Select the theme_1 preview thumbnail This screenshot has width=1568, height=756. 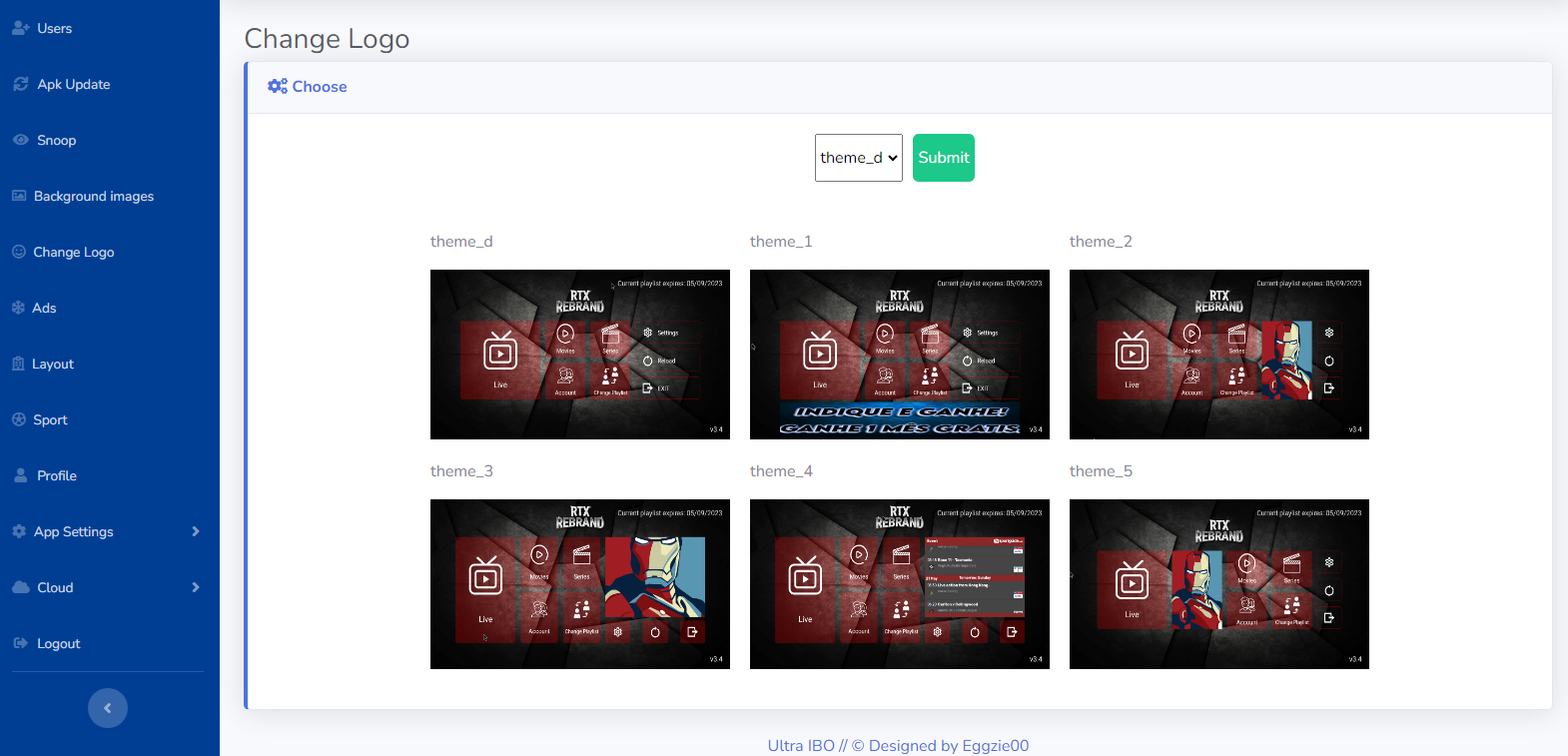(x=899, y=355)
